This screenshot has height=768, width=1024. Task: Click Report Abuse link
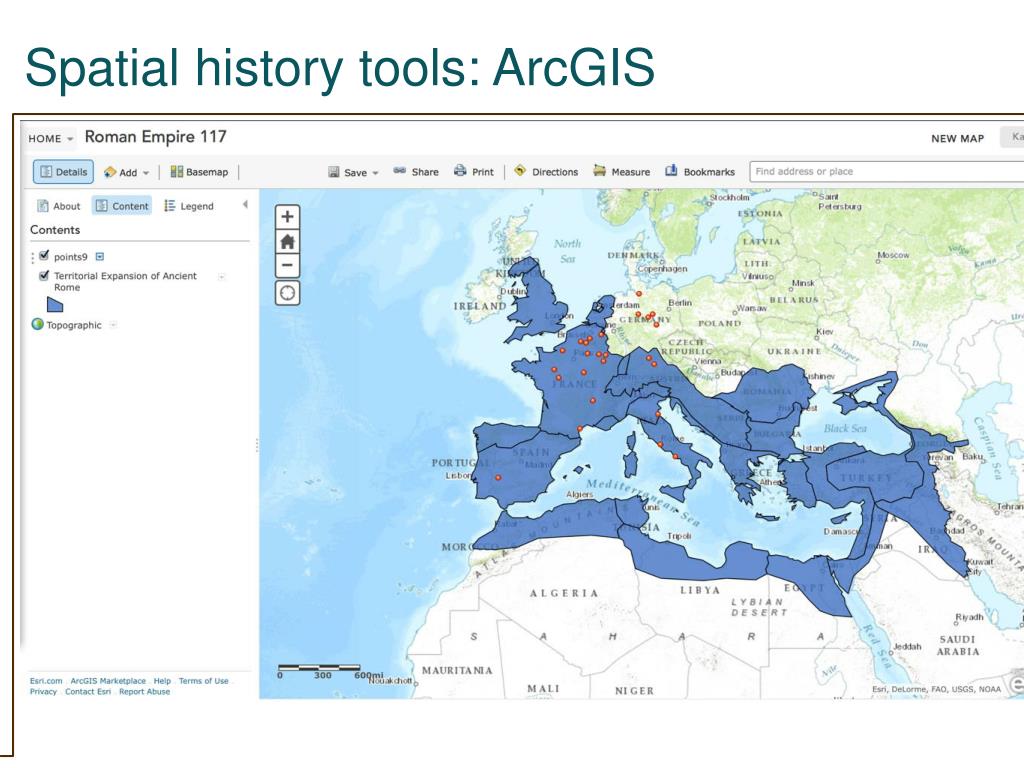144,692
